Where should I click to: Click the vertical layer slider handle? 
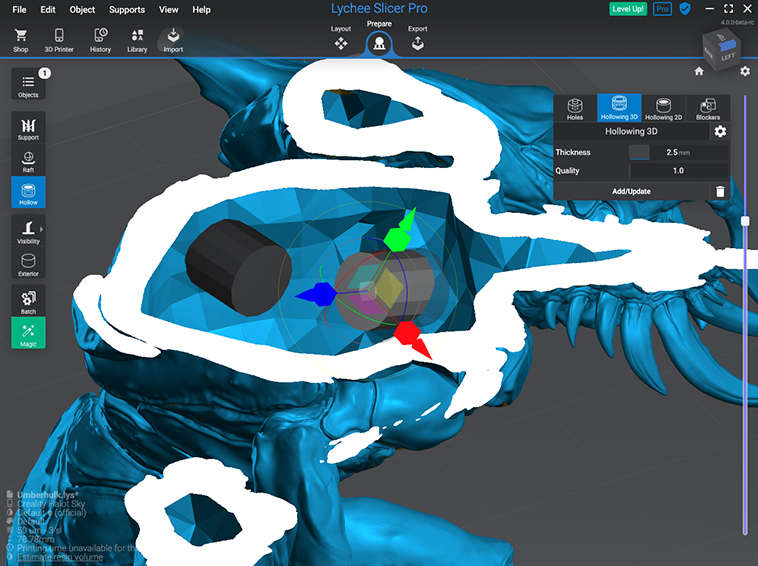click(745, 221)
